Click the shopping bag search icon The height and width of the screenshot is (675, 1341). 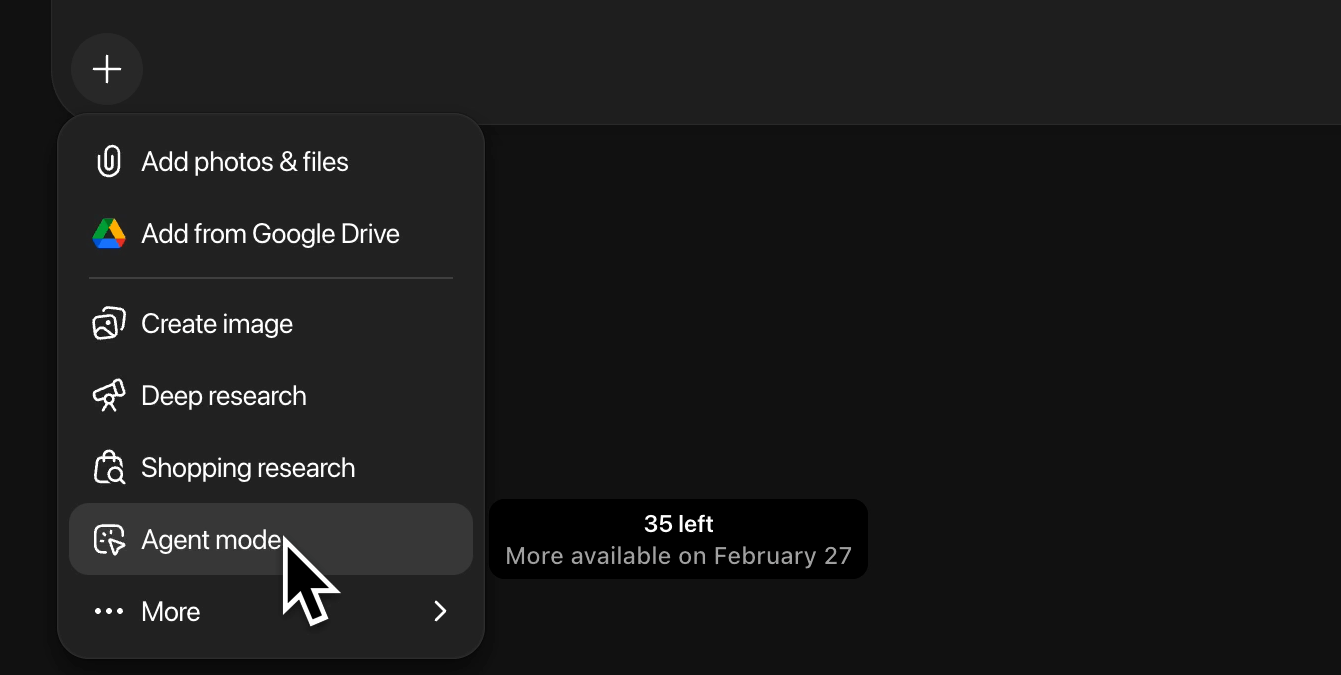click(108, 467)
